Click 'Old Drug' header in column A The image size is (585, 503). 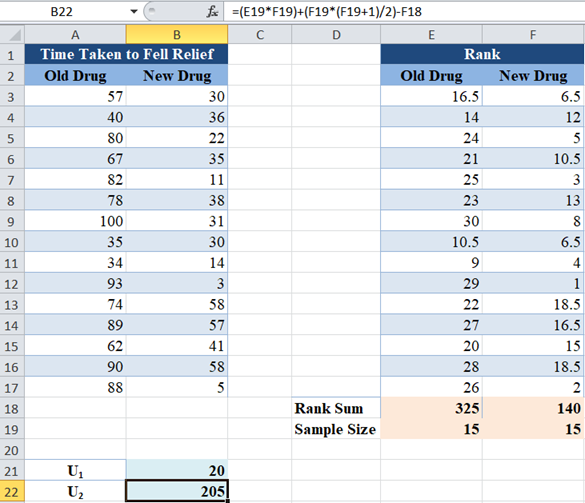click(75, 75)
